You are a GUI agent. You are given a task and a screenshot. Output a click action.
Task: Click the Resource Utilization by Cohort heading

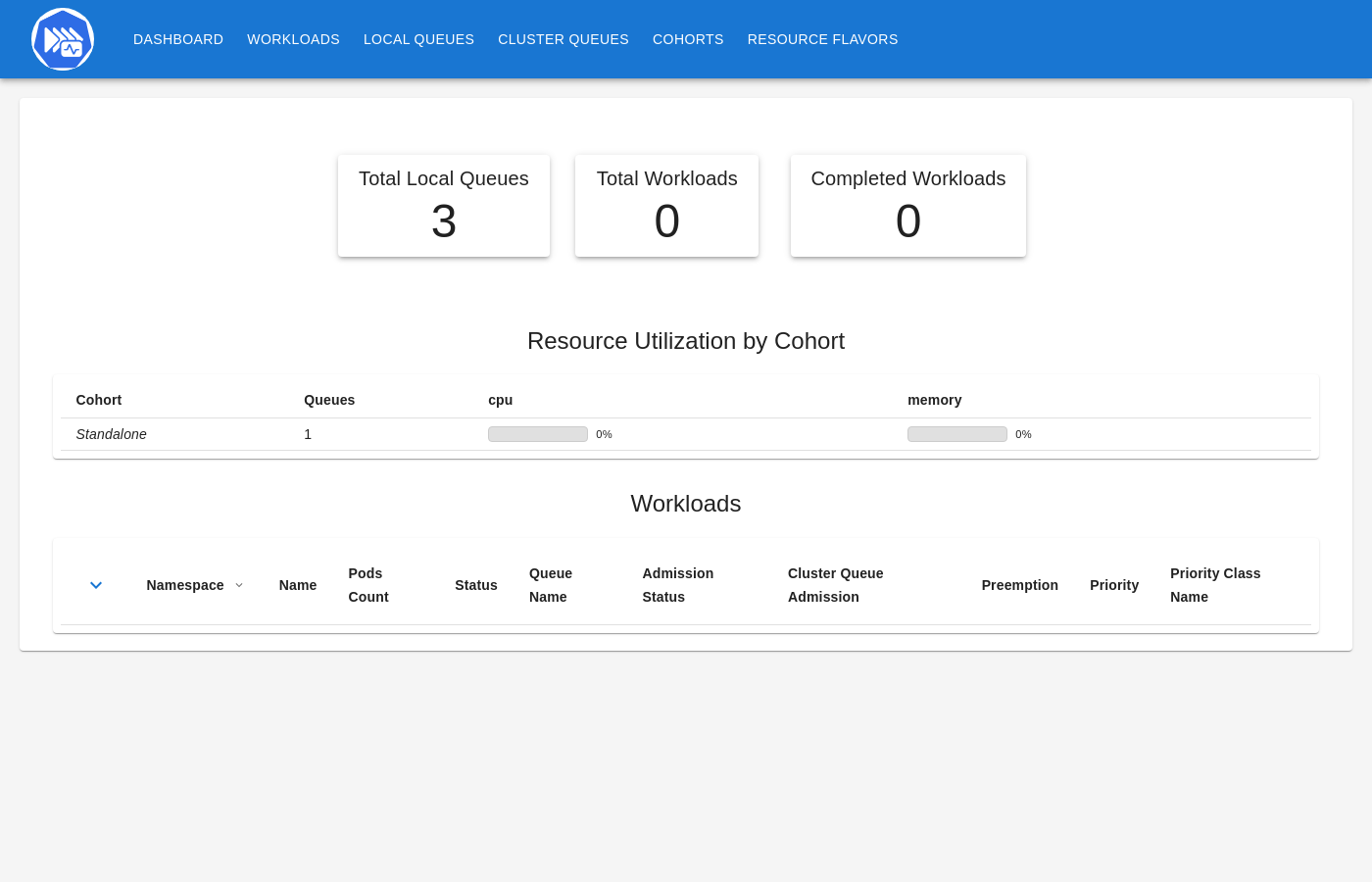point(686,341)
